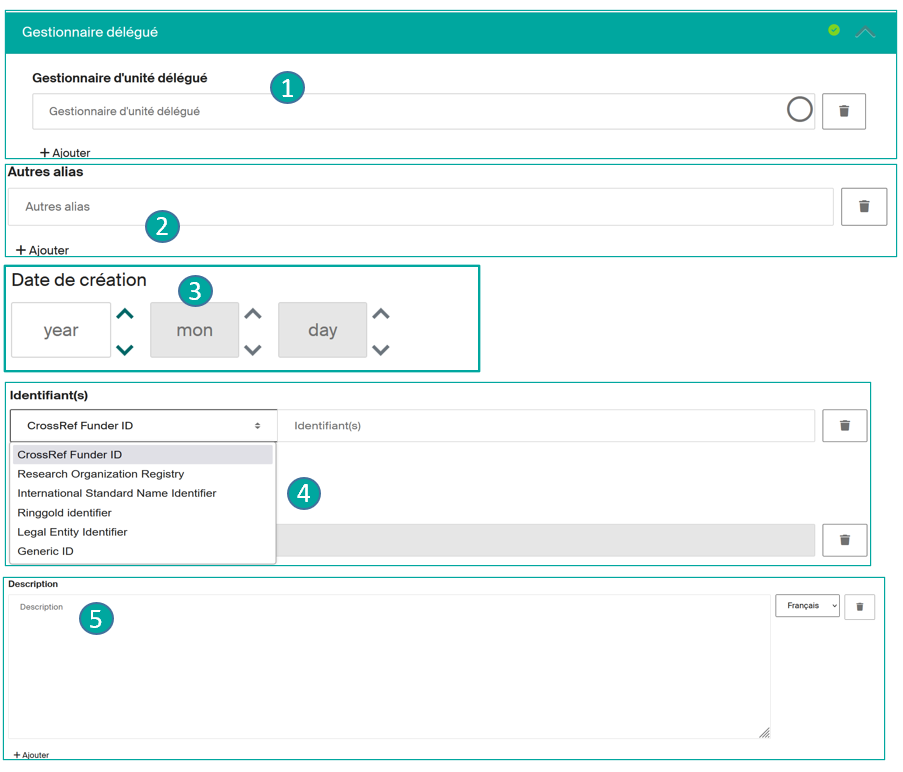Open the Français language dropdown
This screenshot has height=772, width=903.
coord(806,606)
